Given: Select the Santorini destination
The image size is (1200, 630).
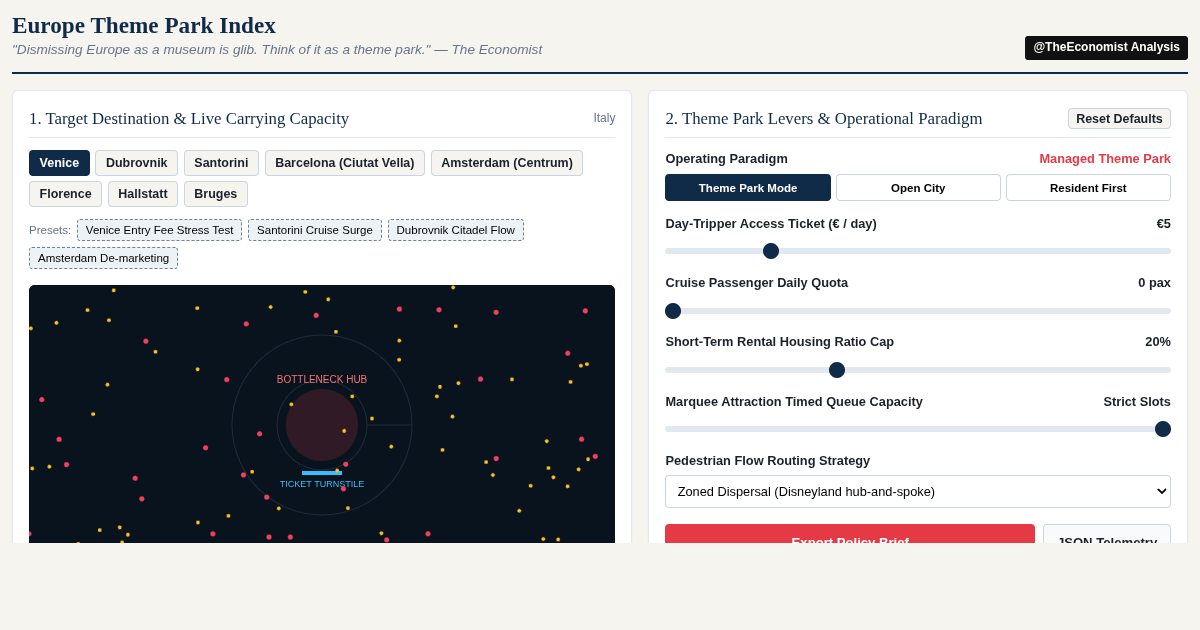Looking at the screenshot, I should pyautogui.click(x=221, y=163).
